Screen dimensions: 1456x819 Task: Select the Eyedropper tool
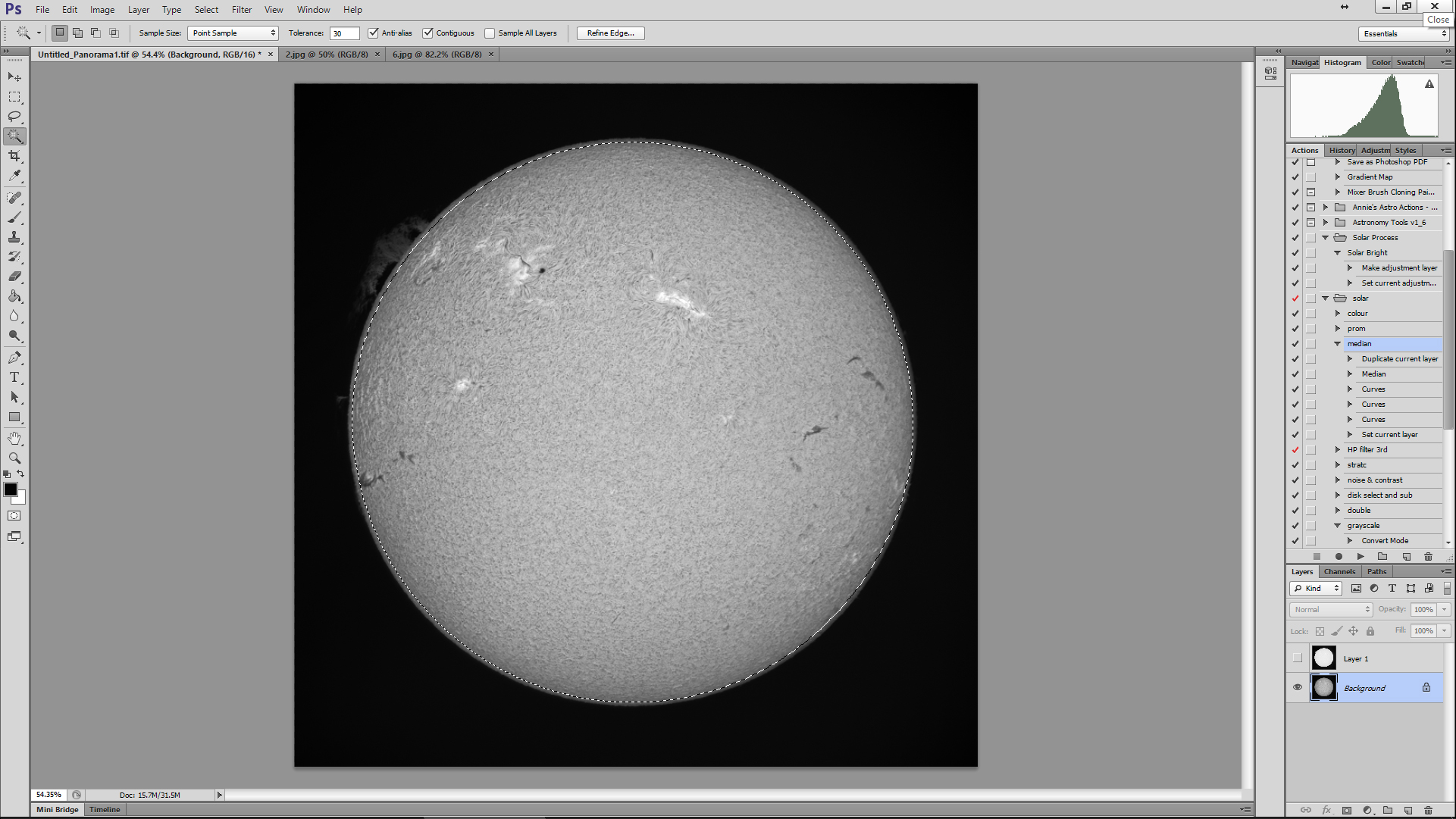[14, 176]
